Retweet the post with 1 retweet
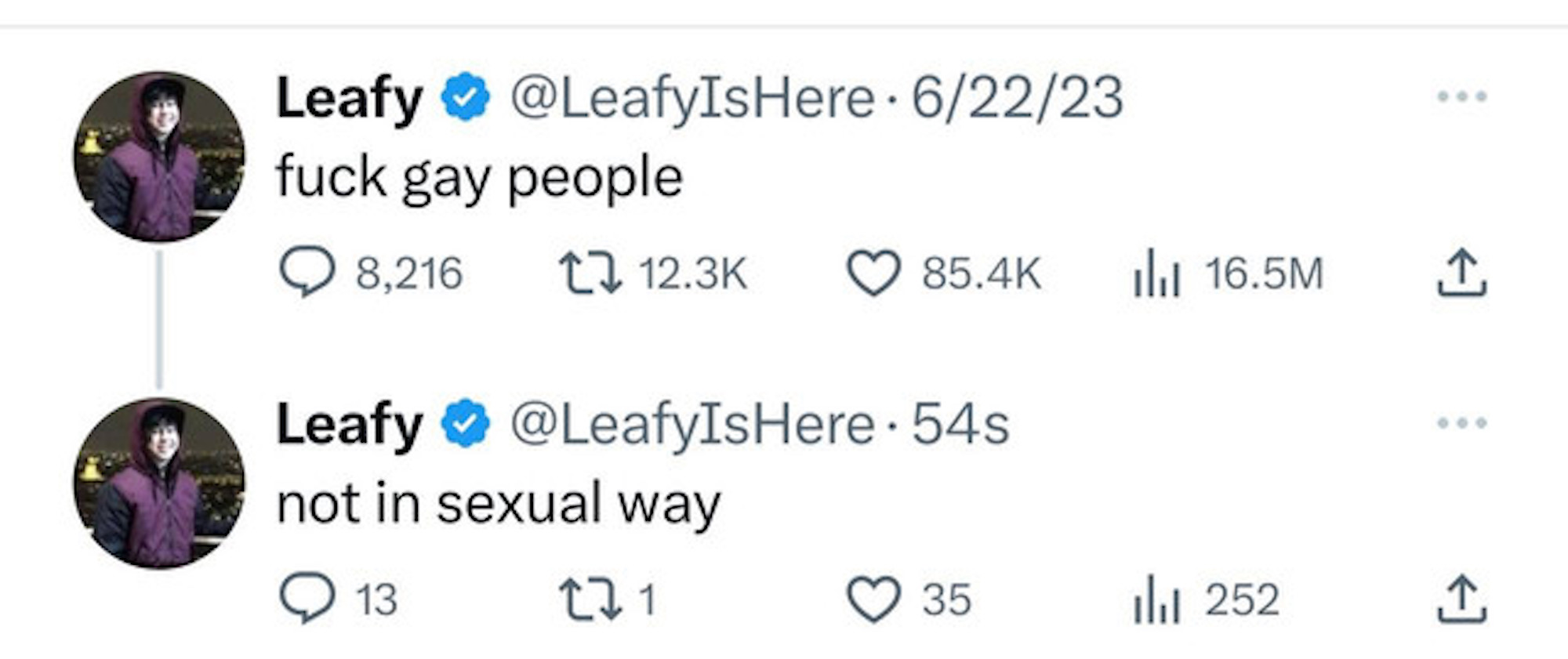1568x659 pixels. pos(590,599)
